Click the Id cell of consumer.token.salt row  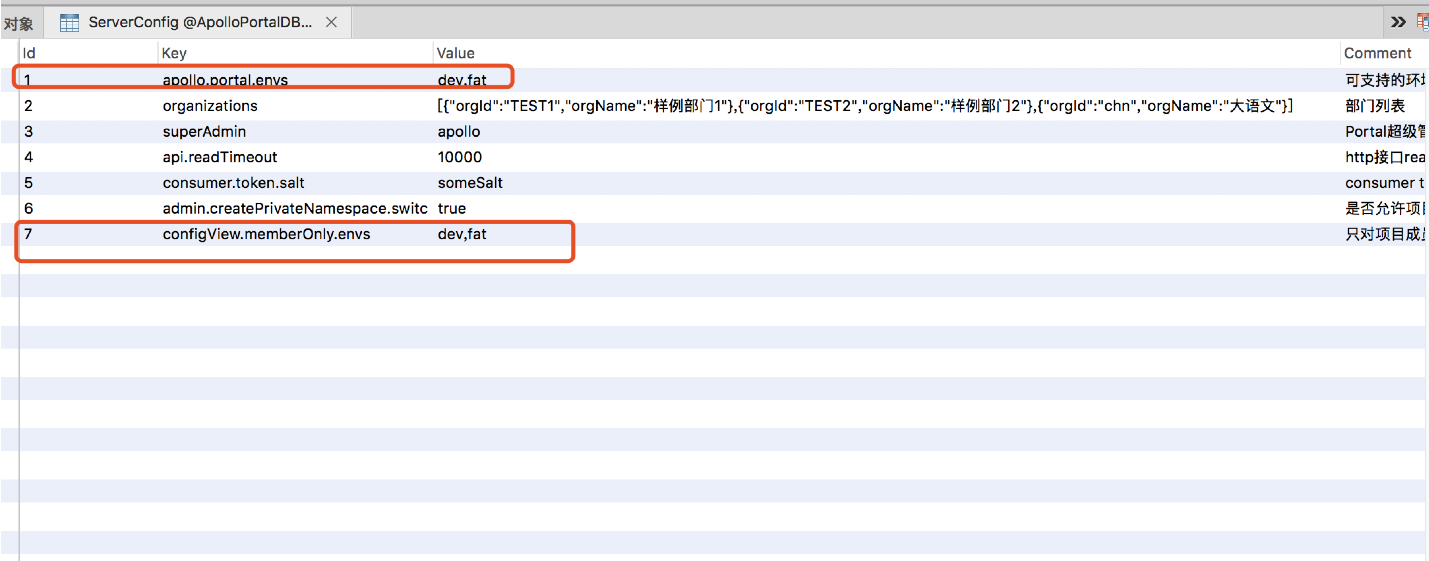coord(88,183)
